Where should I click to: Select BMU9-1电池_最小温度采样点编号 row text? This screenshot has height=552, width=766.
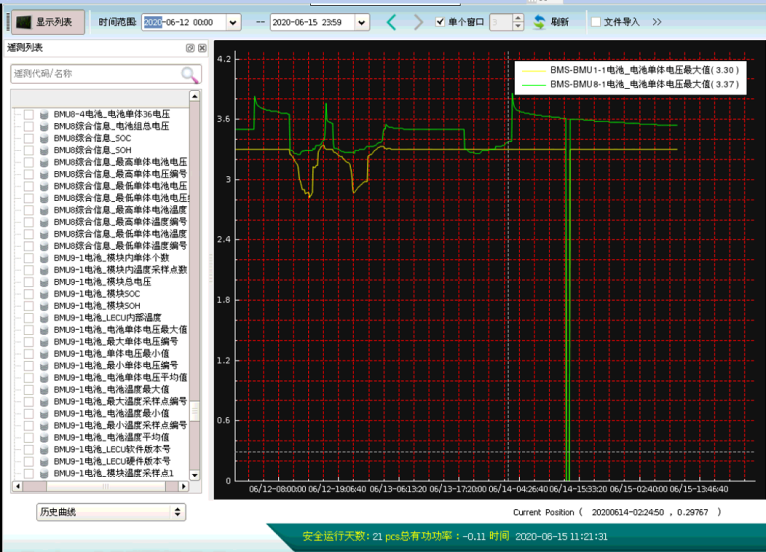(x=120, y=425)
